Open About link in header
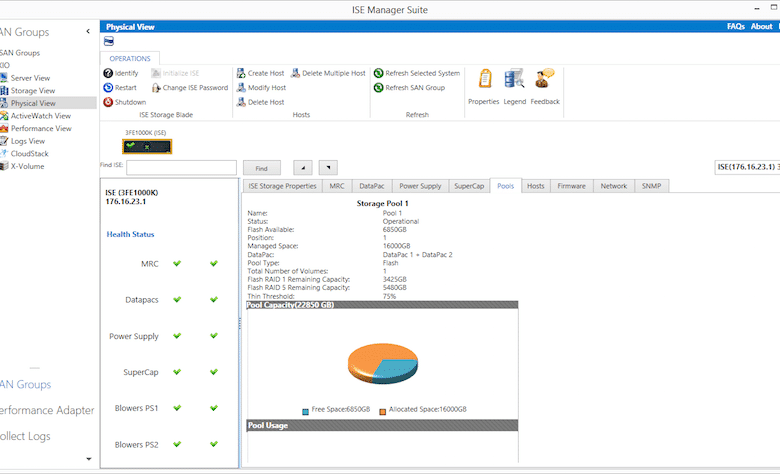Image resolution: width=780 pixels, height=474 pixels. [761, 26]
